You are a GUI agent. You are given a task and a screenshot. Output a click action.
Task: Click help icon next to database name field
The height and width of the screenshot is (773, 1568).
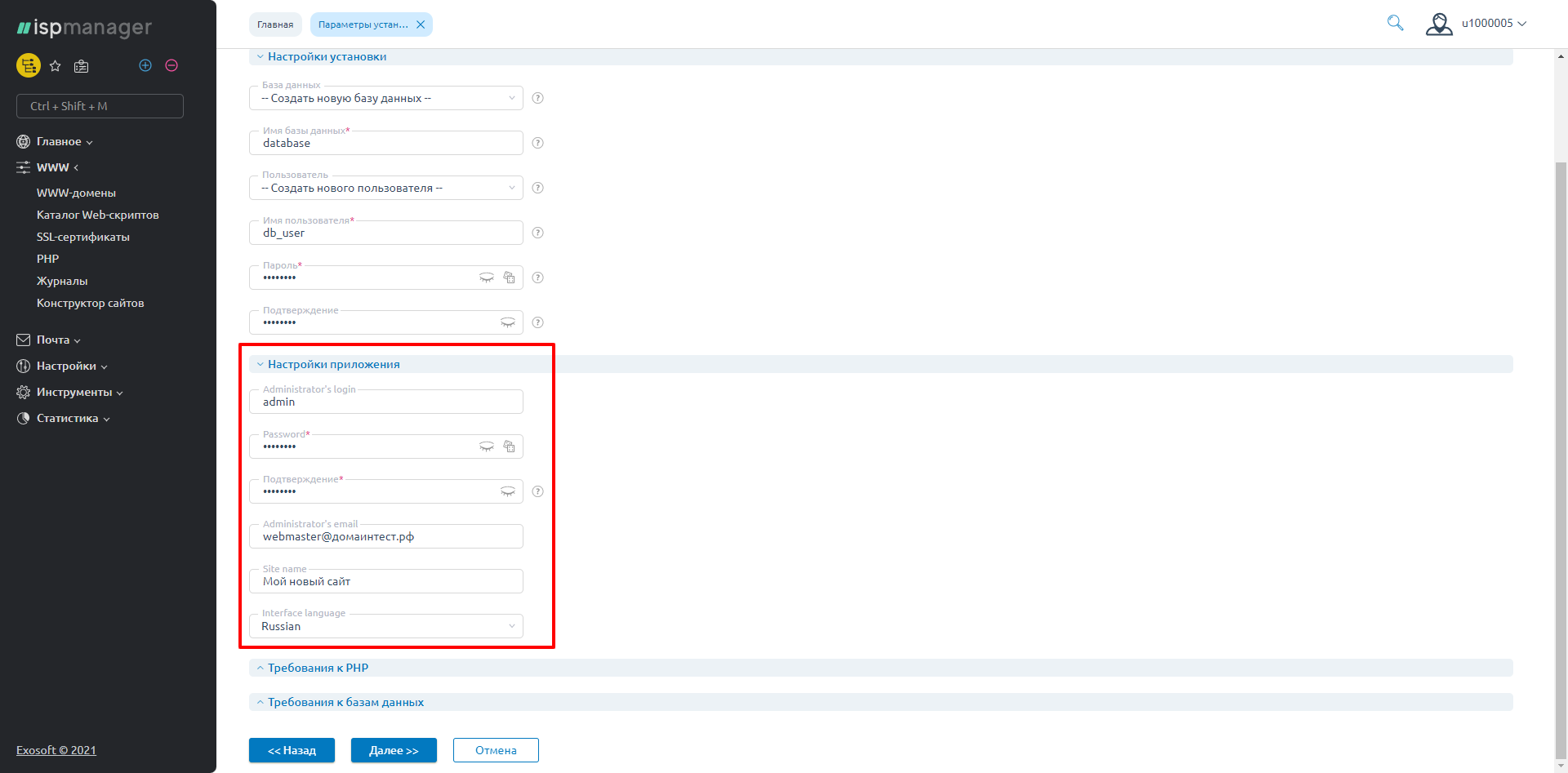pyautogui.click(x=537, y=143)
